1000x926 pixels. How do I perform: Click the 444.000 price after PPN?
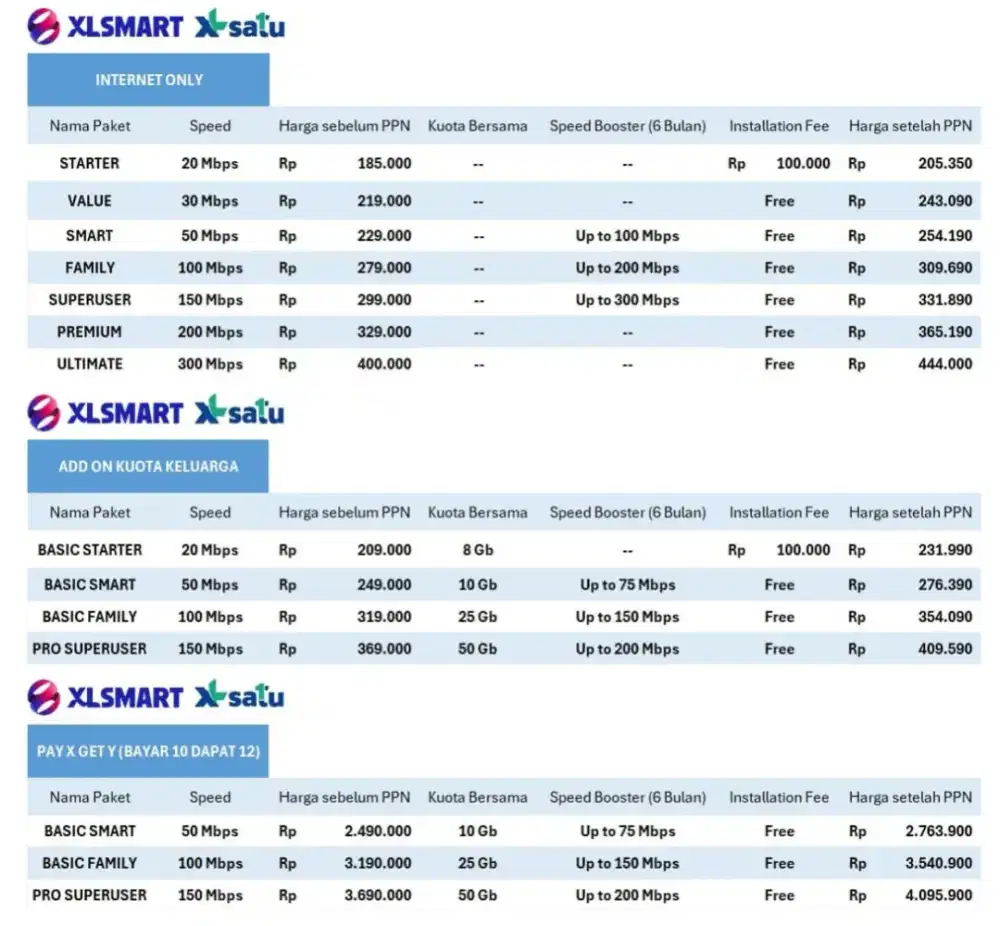pos(945,364)
